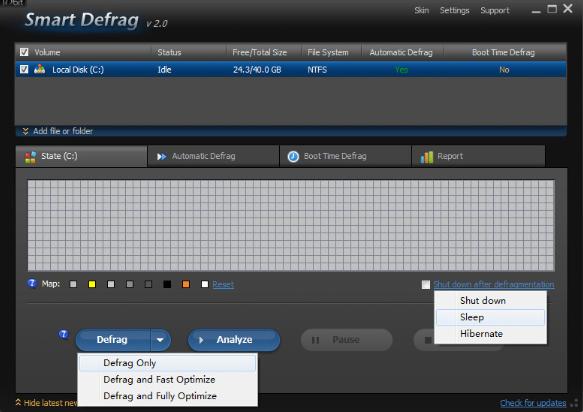The height and width of the screenshot is (412, 583).
Task: Open Shut down after defragmentation options link
Action: coord(493,284)
